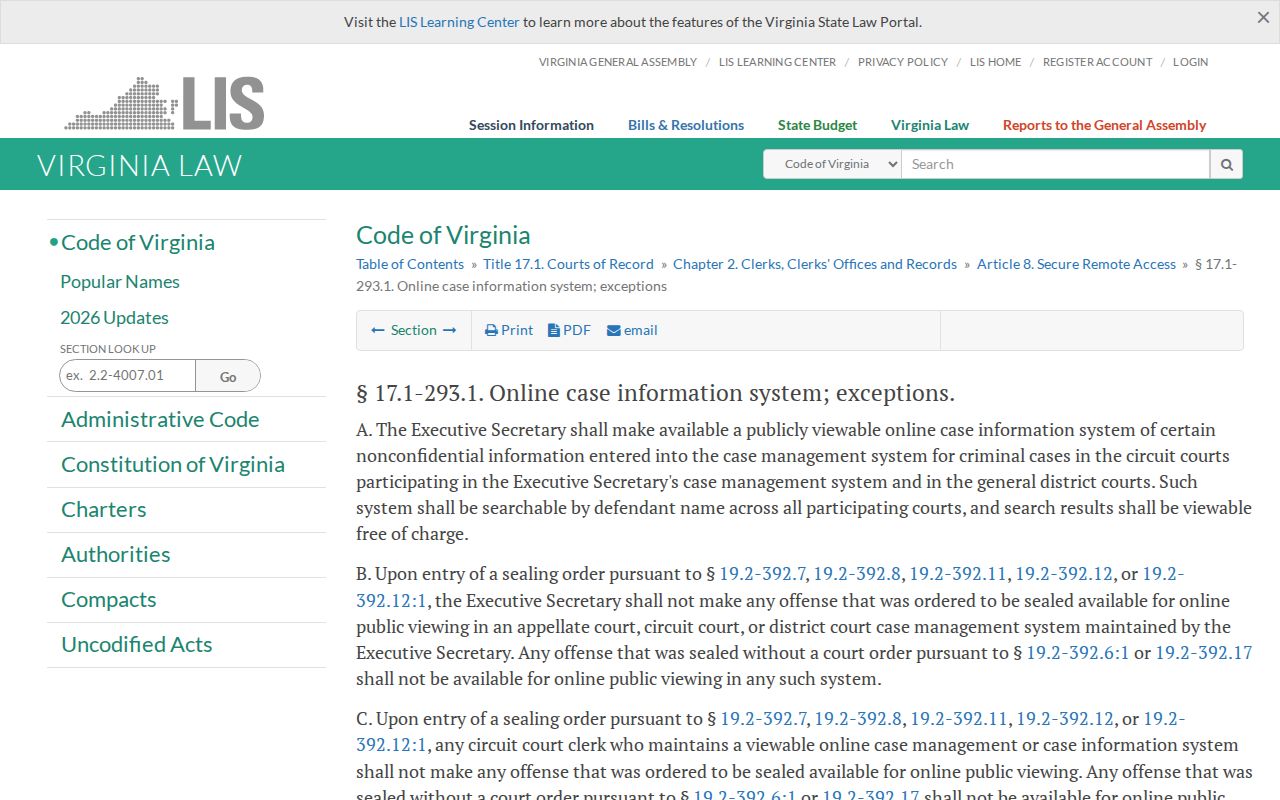Open Constitution of Virginia sidebar link

coord(173,464)
